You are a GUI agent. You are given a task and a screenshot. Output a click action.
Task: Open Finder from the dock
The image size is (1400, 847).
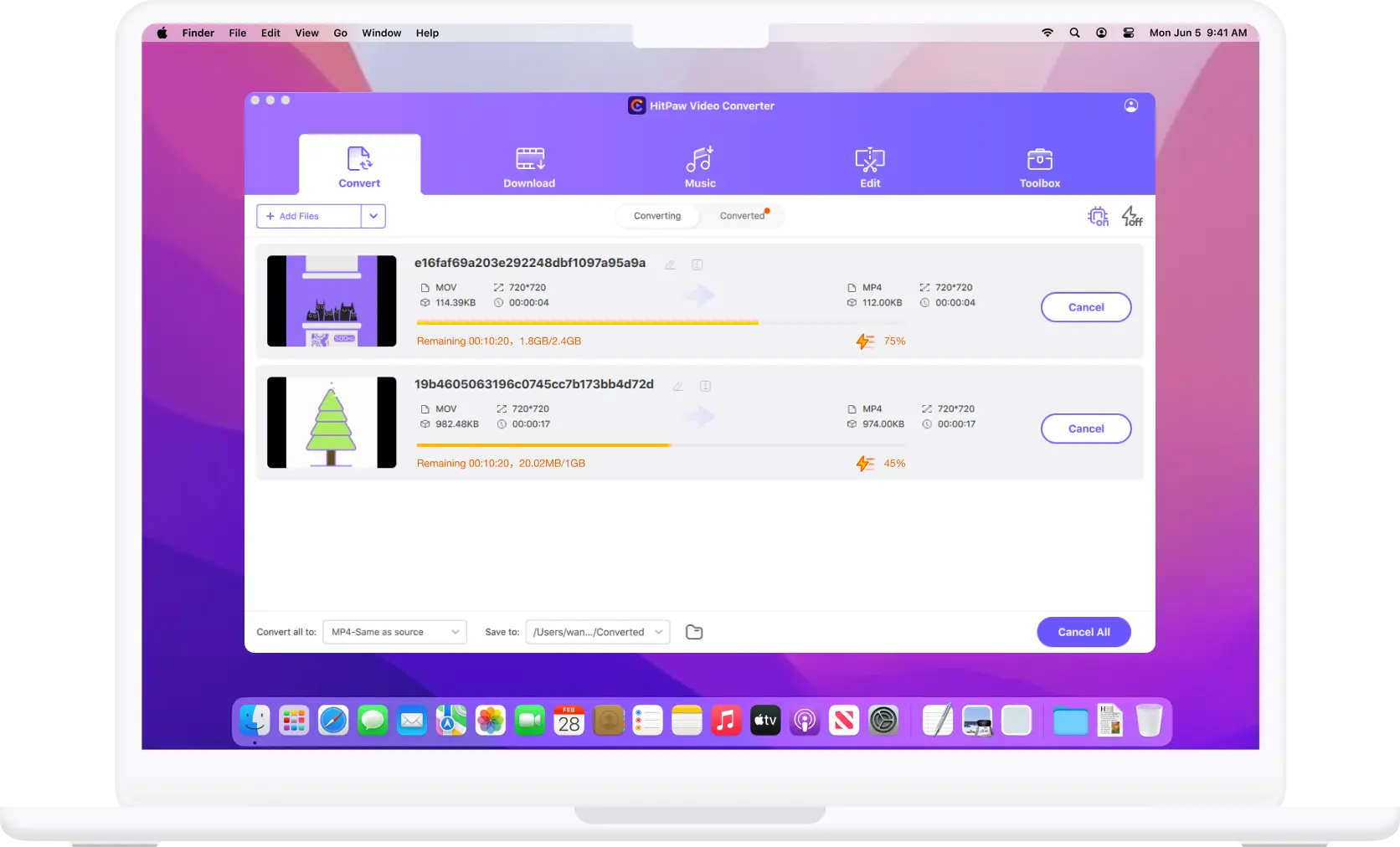click(255, 720)
